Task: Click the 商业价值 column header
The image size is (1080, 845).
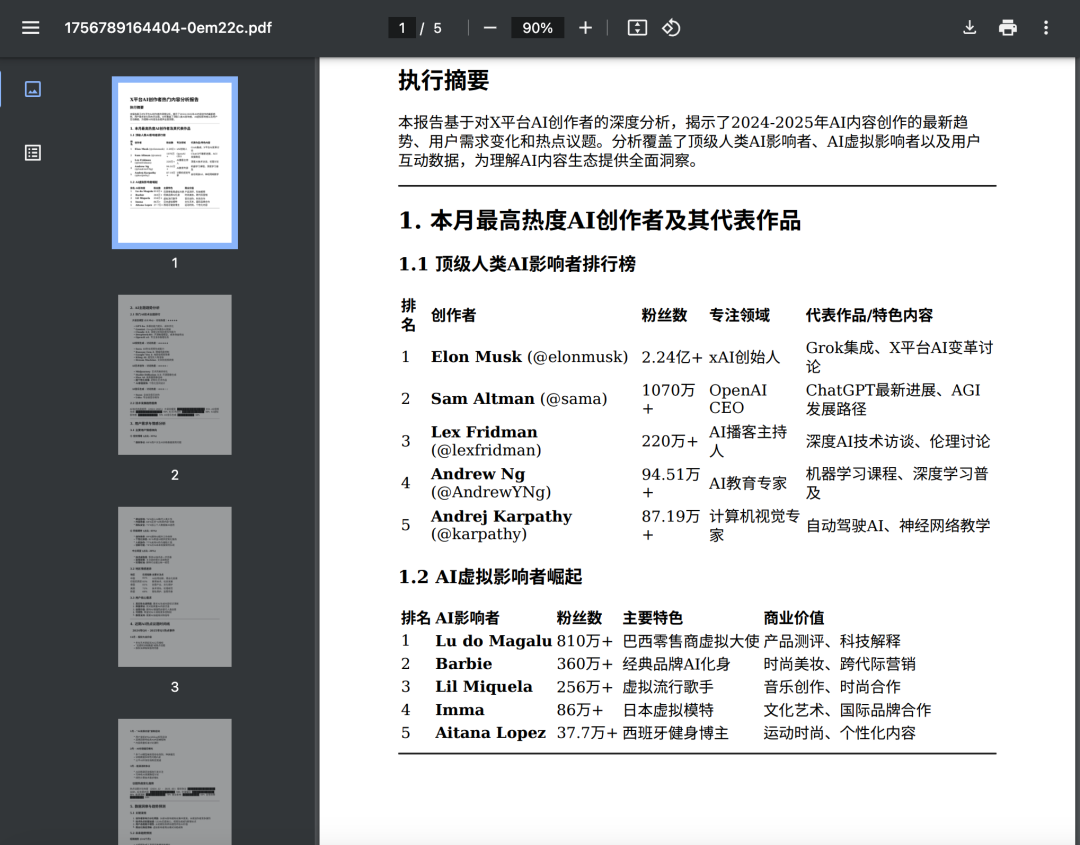Action: (x=793, y=618)
